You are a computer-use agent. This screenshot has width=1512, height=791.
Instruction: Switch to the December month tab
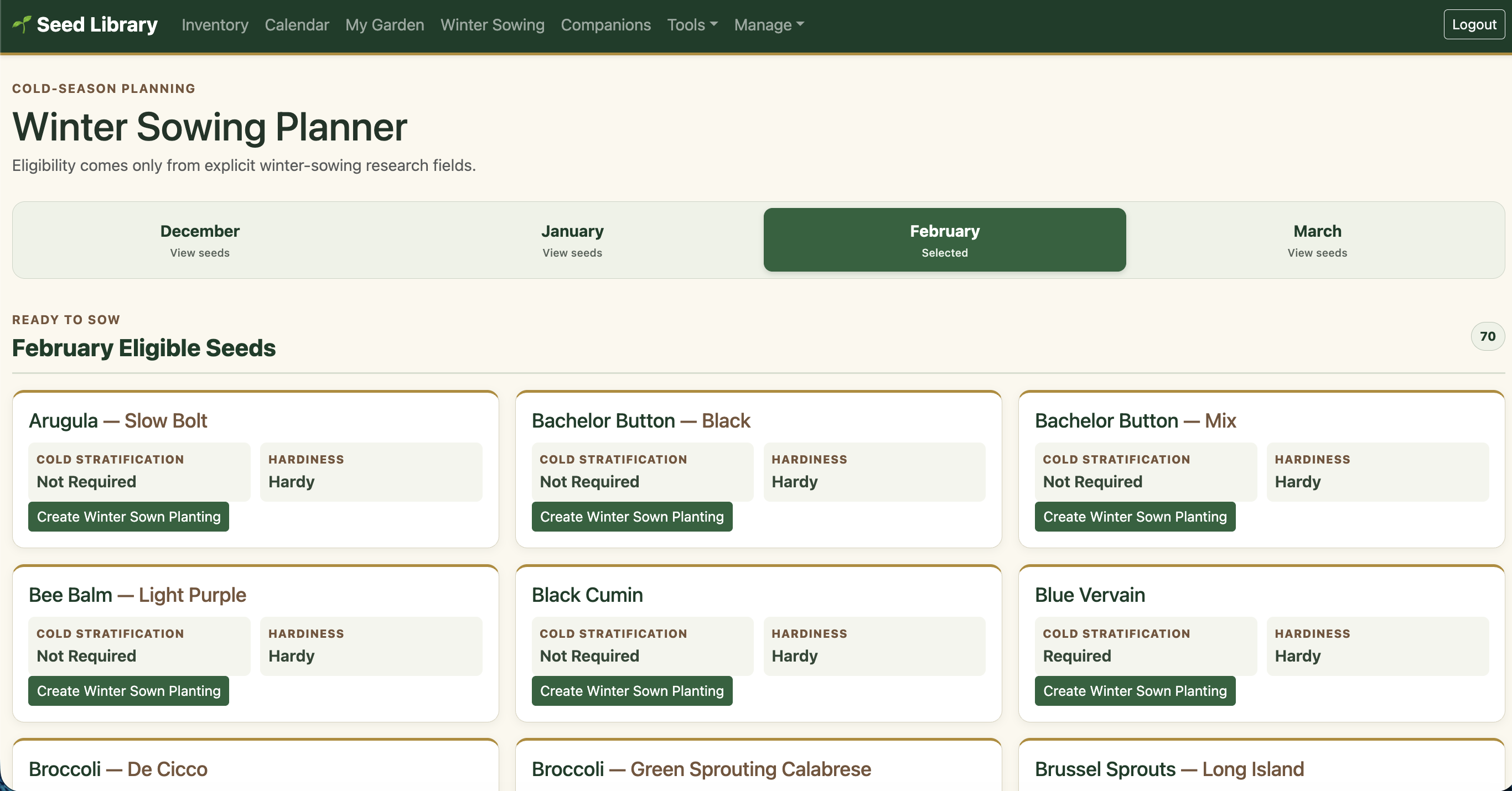200,240
